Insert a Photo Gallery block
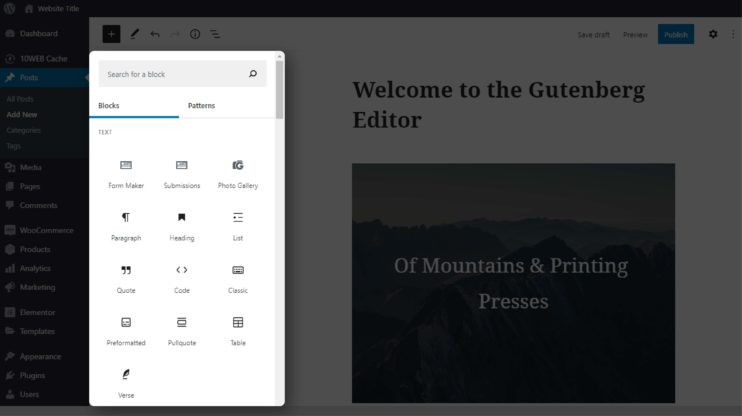The image size is (742, 416). pyautogui.click(x=238, y=174)
